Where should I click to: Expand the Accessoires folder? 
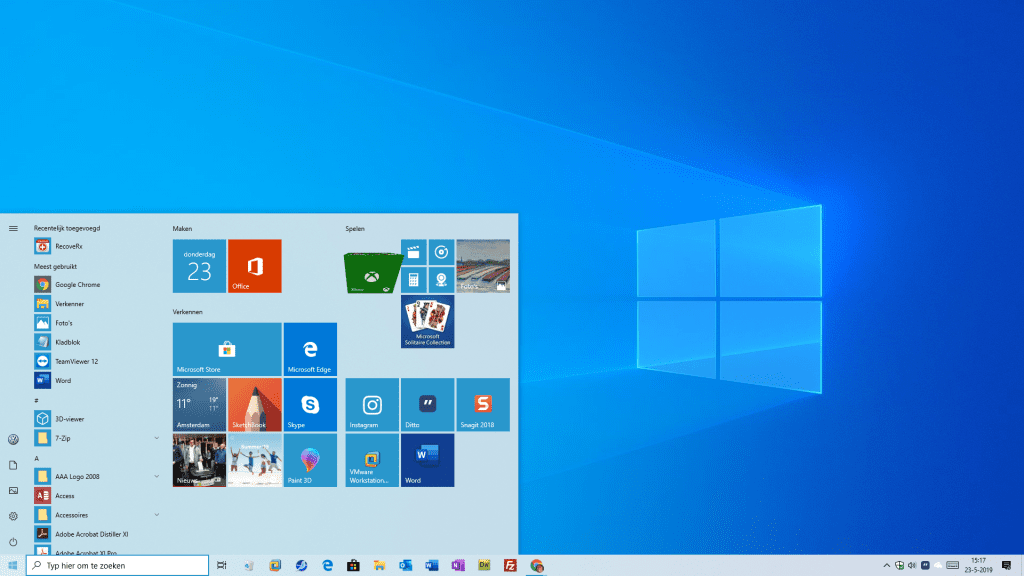pos(157,514)
